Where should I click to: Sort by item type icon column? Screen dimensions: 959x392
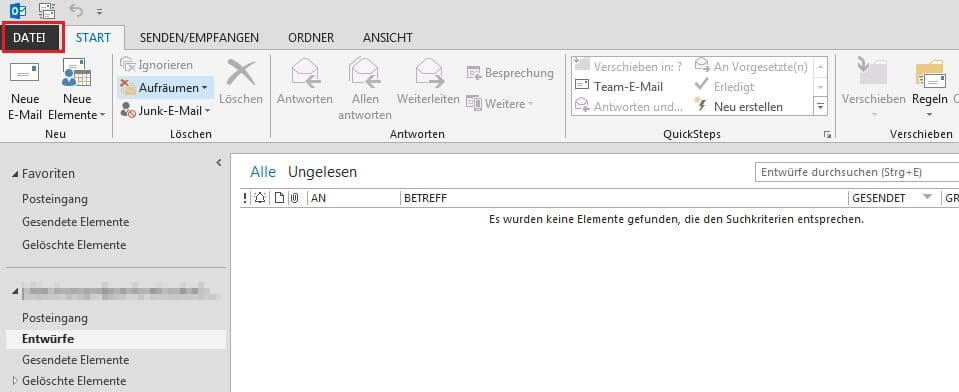pyautogui.click(x=279, y=198)
